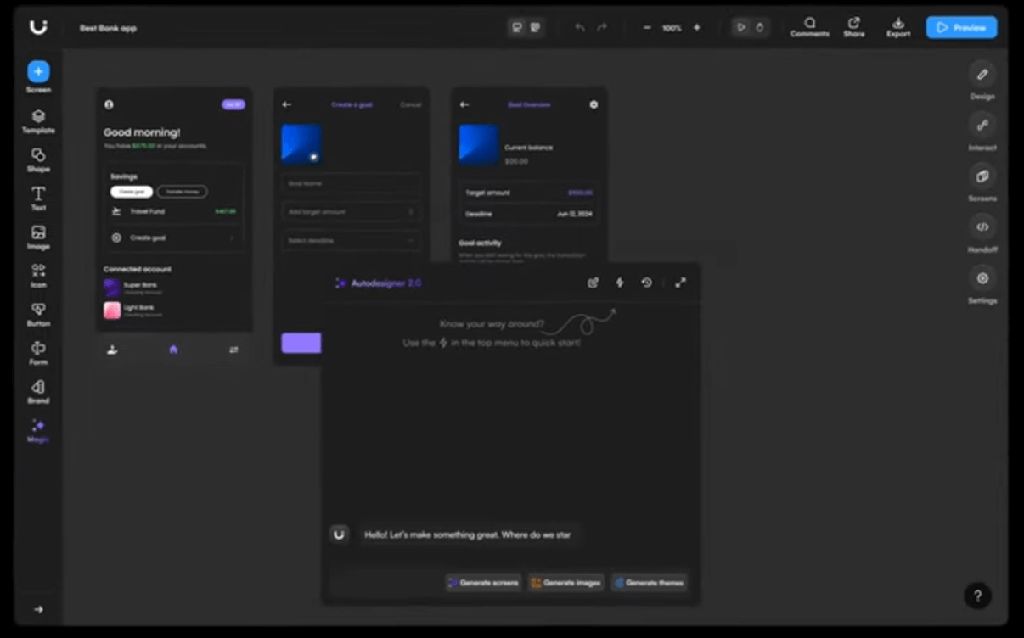This screenshot has width=1024, height=638.
Task: Add a new Screen from sidebar
Action: pyautogui.click(x=38, y=72)
